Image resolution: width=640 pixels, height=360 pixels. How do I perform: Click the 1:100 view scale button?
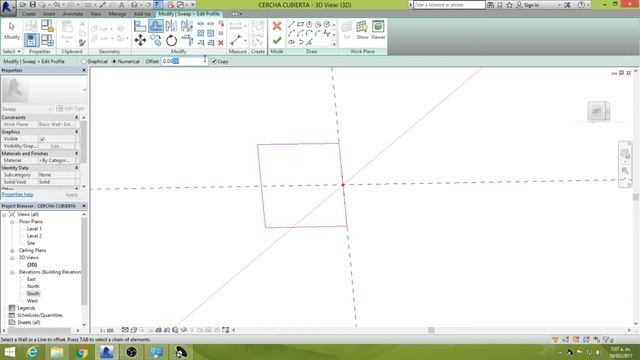[x=107, y=330]
